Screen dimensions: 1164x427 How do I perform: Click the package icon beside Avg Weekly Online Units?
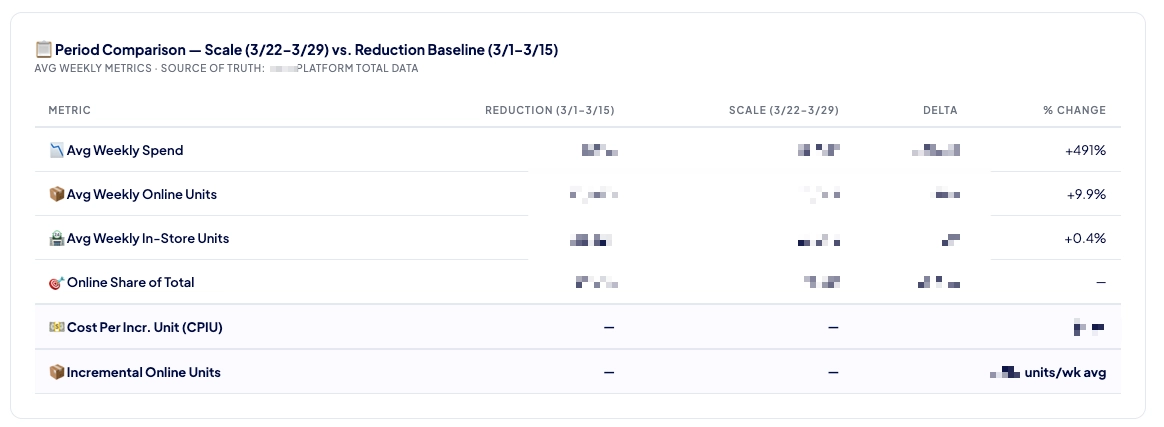56,194
